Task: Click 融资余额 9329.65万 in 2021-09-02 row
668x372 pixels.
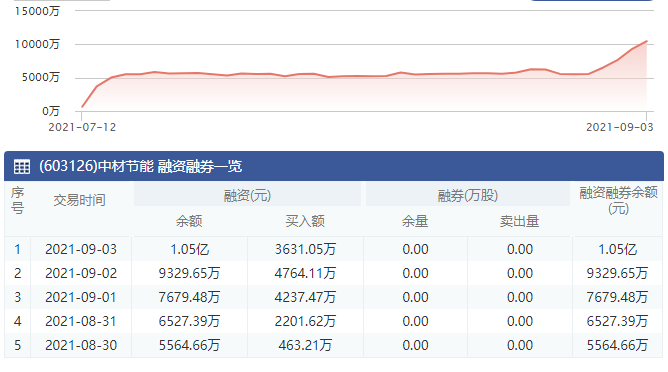Action: click(189, 273)
